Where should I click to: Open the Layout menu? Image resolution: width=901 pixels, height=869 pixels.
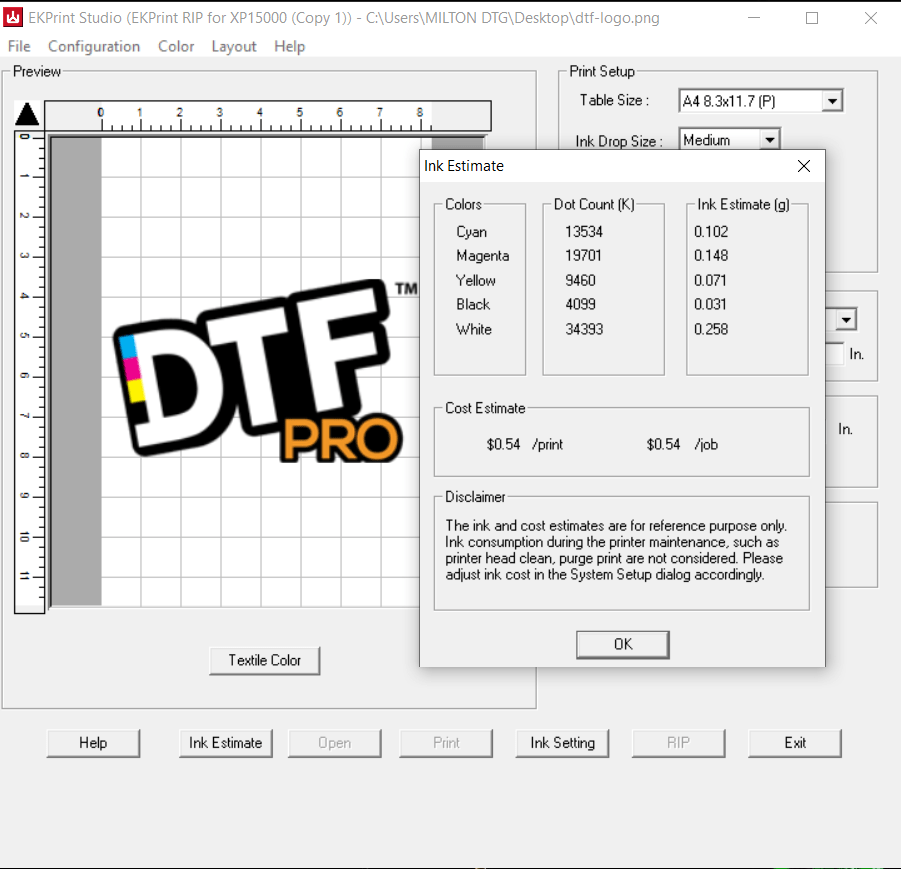pyautogui.click(x=233, y=46)
